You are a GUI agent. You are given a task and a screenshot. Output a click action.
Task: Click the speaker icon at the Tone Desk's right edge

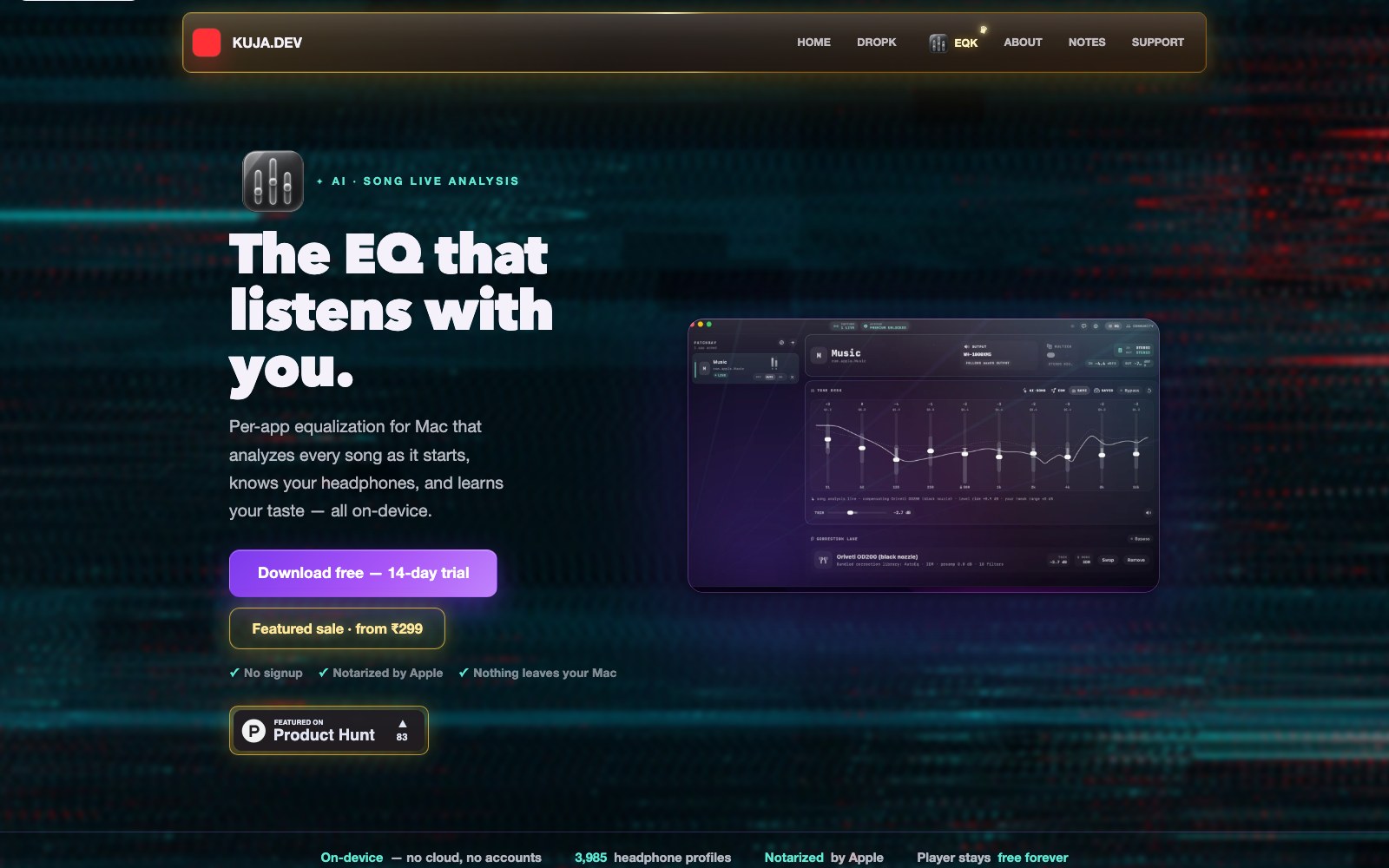[1148, 513]
